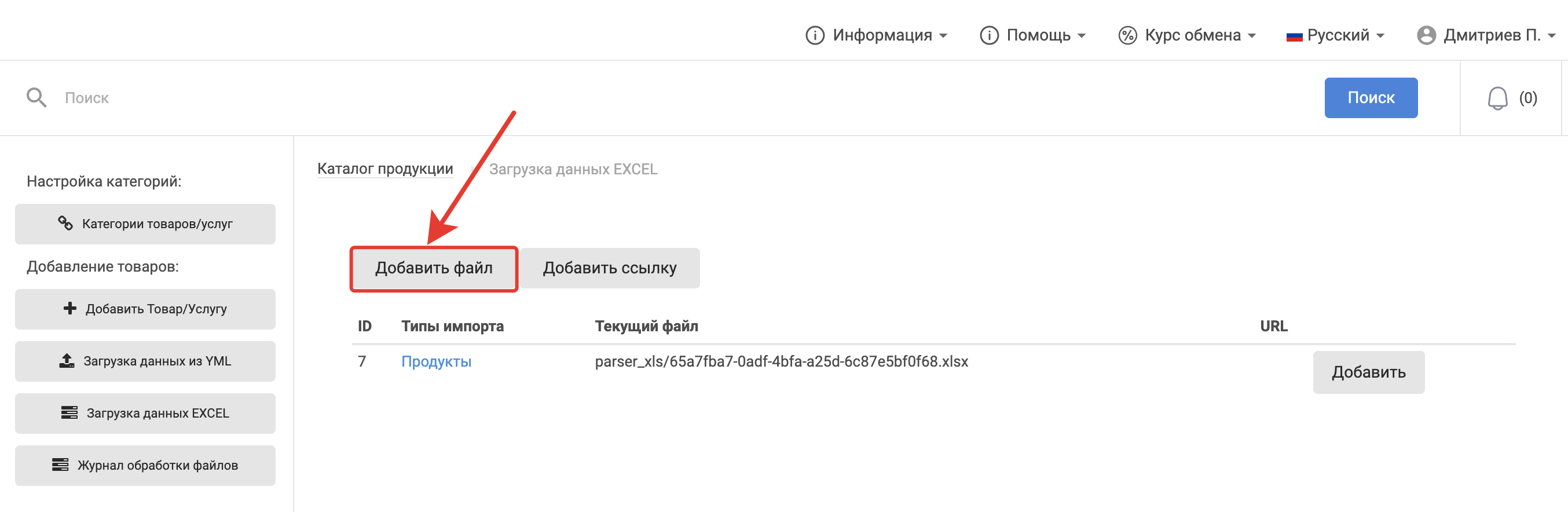Open the Продукты import type link
Image resolution: width=1568 pixels, height=512 pixels.
436,361
